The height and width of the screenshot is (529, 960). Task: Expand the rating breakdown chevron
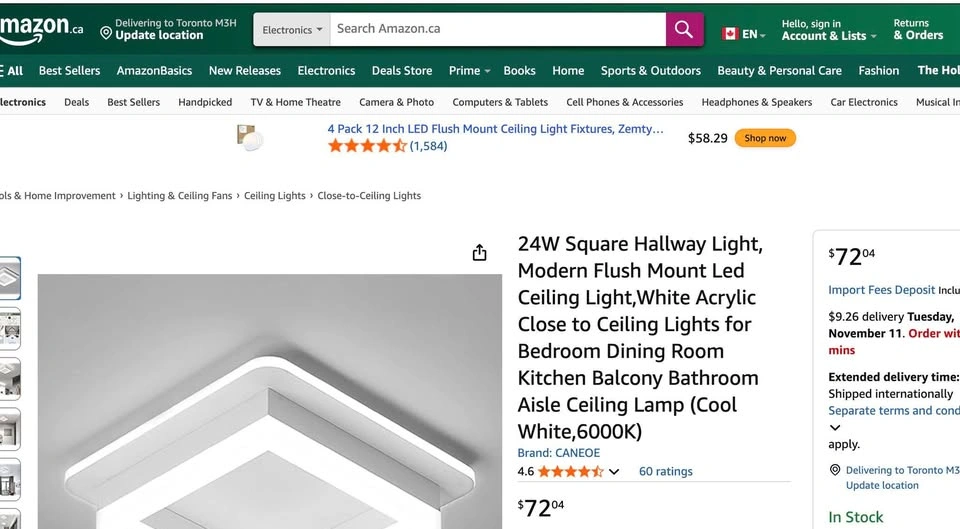[614, 472]
